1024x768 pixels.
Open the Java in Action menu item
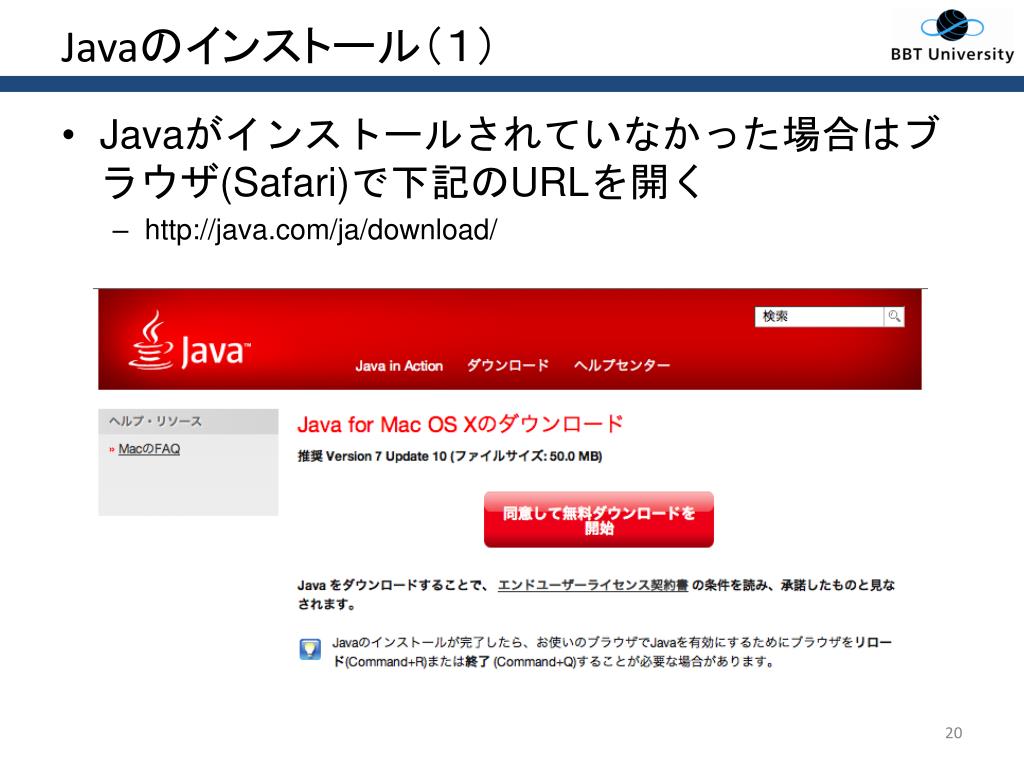[x=399, y=366]
